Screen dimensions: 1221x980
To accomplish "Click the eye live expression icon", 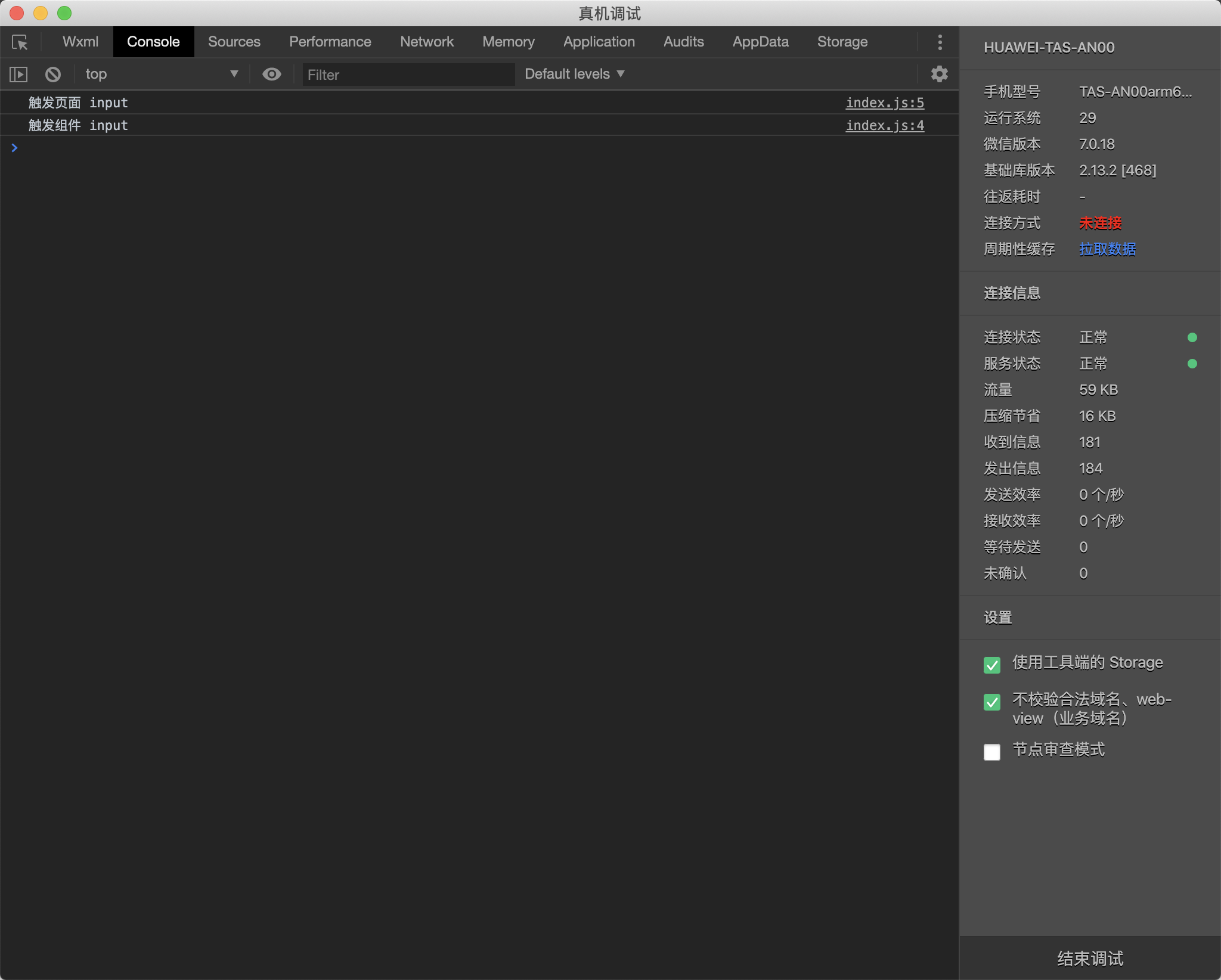I will [x=272, y=75].
